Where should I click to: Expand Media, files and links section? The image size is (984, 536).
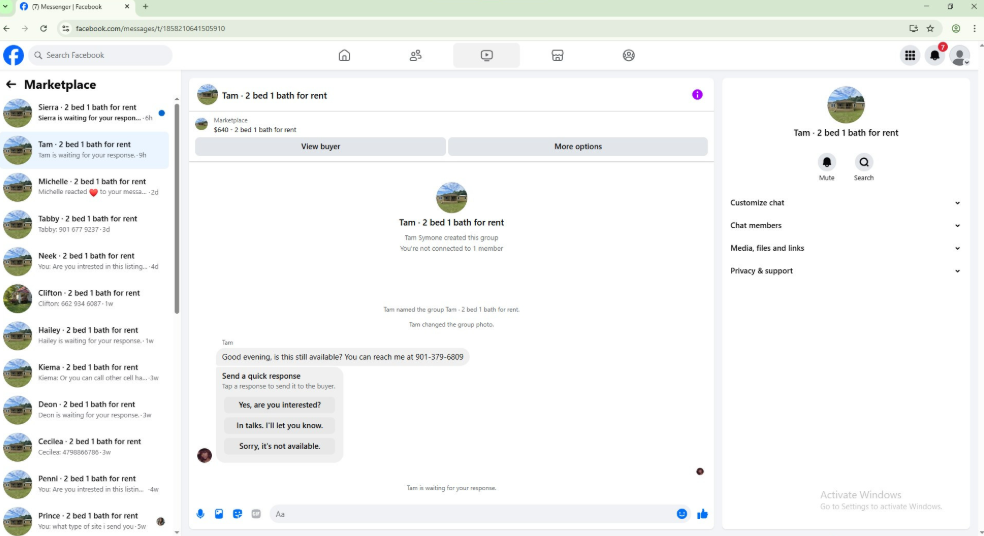(845, 248)
